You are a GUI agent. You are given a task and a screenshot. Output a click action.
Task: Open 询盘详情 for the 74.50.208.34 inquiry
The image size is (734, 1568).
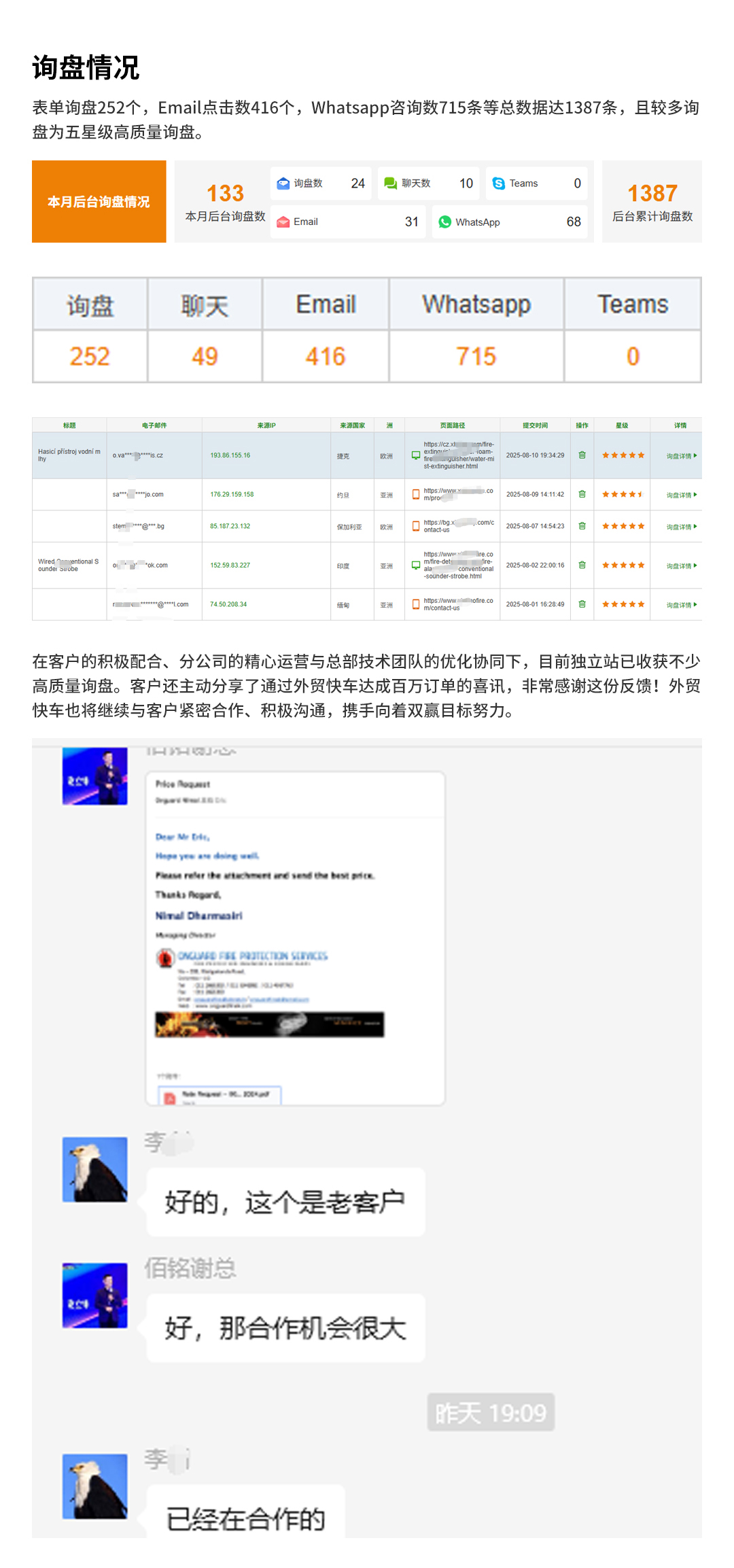point(682,605)
